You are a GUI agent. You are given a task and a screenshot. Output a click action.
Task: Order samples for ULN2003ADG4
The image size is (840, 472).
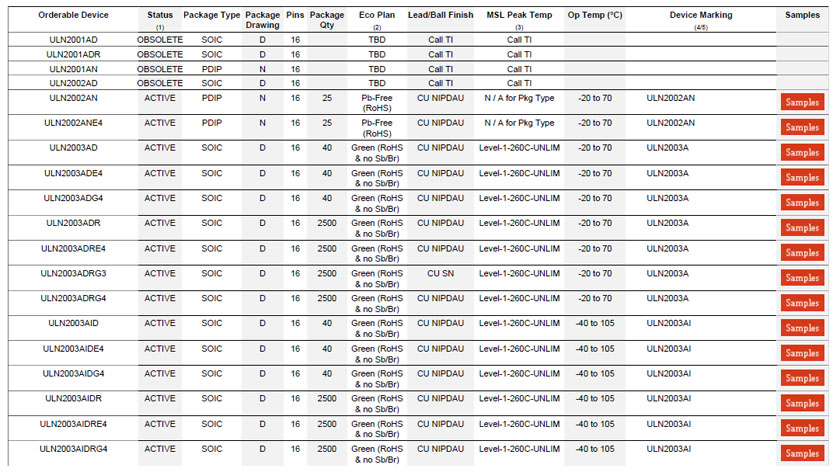pos(802,203)
